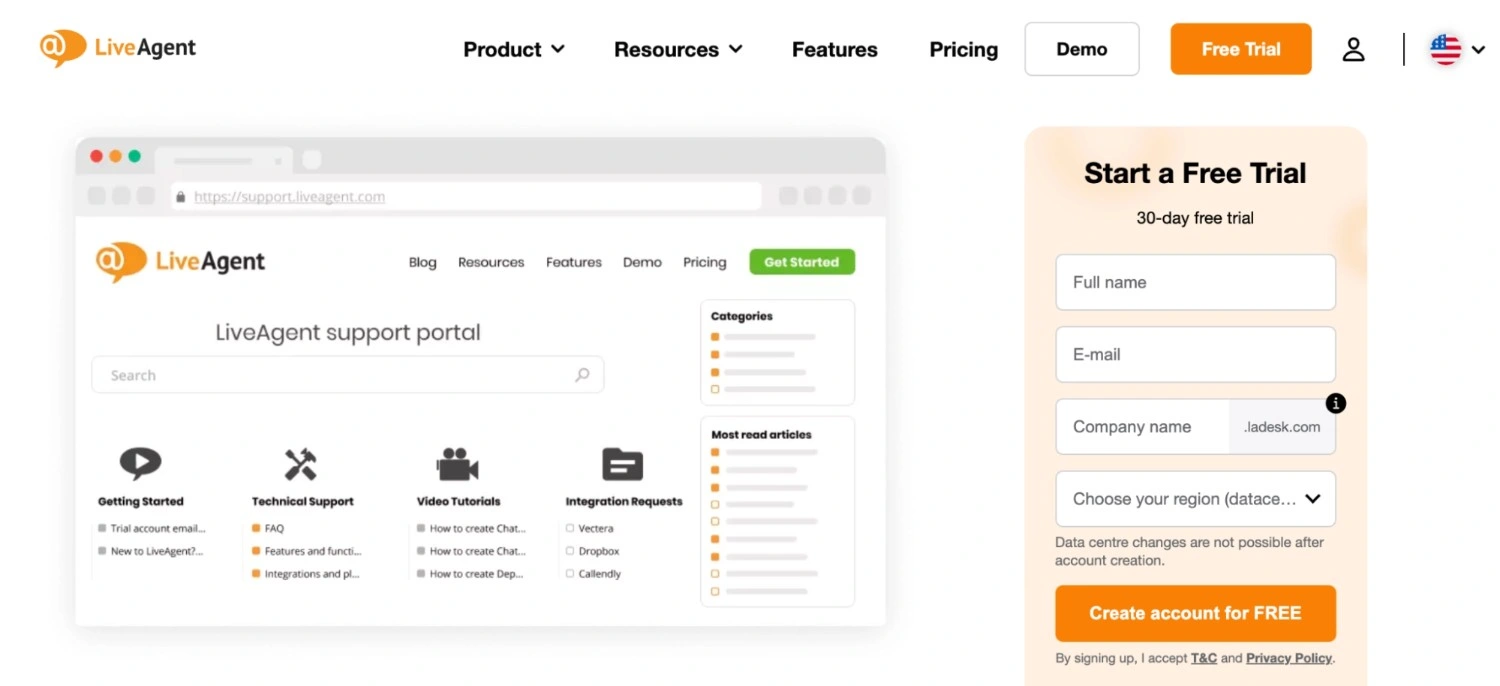Click the Callendly checkbox item
The image size is (1500, 686).
593,574
